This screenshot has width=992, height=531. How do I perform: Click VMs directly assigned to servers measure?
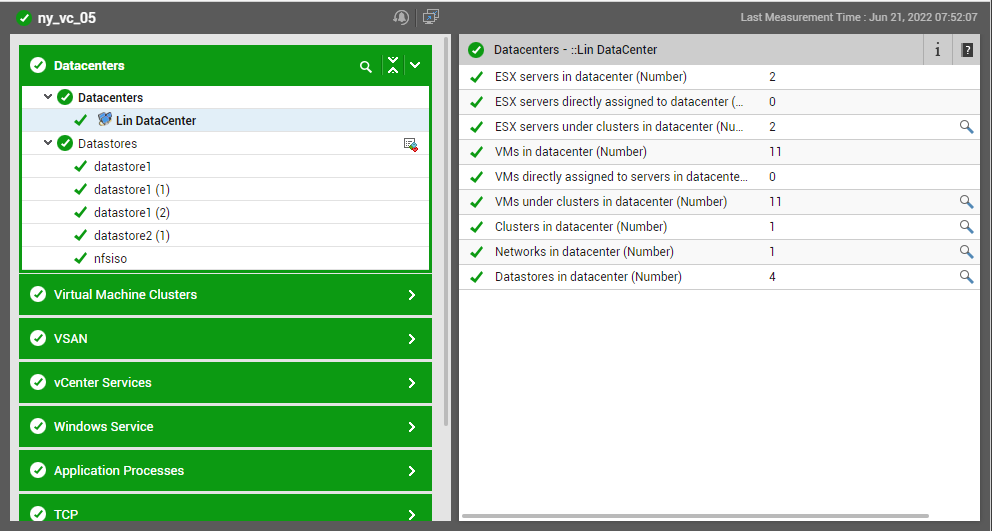click(x=621, y=177)
